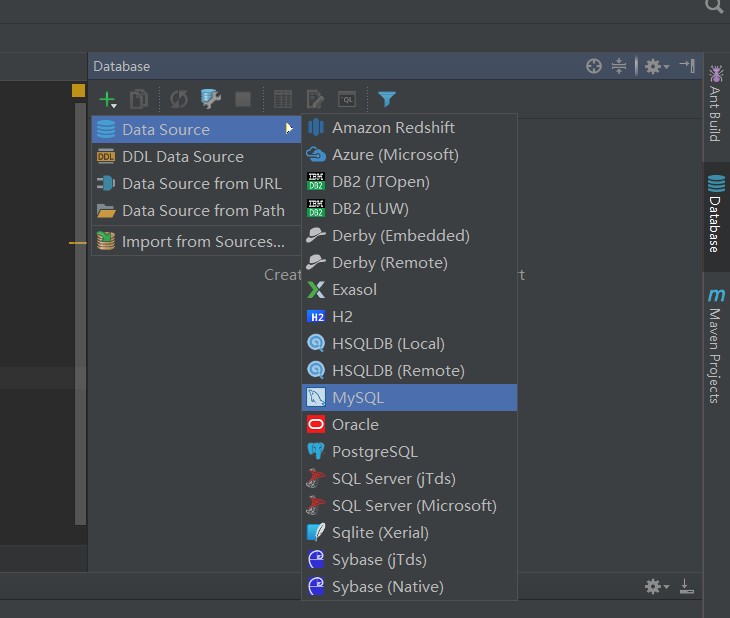Open the SQL console icon
The height and width of the screenshot is (618, 730).
click(x=347, y=99)
